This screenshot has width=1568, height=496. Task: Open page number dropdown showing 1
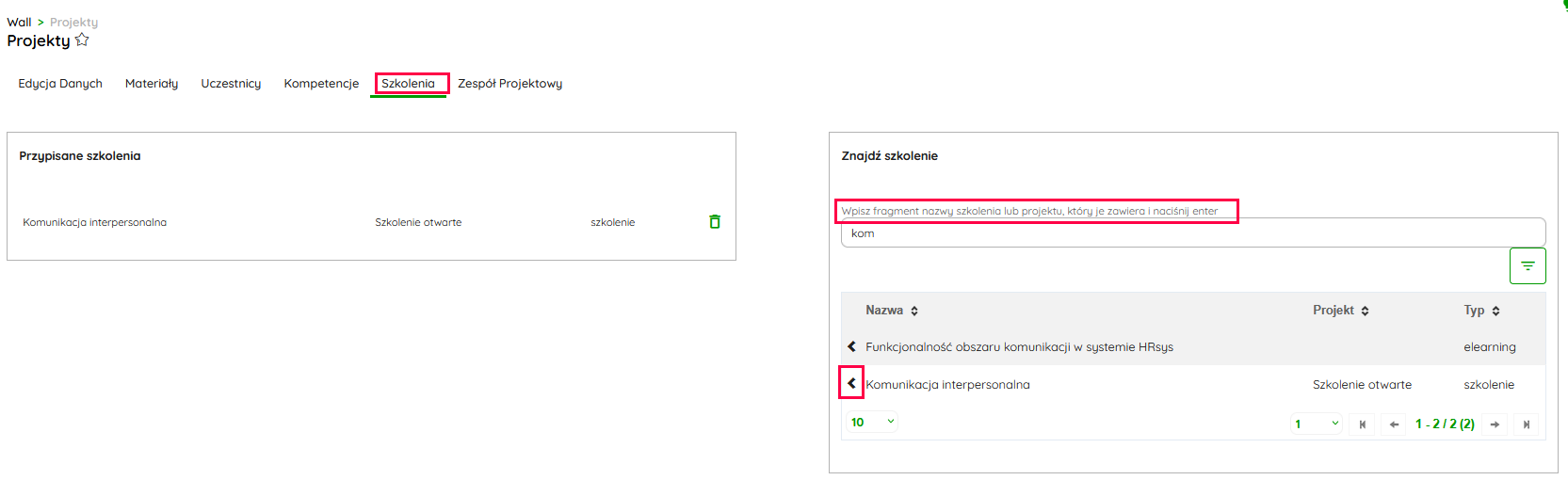click(1316, 424)
